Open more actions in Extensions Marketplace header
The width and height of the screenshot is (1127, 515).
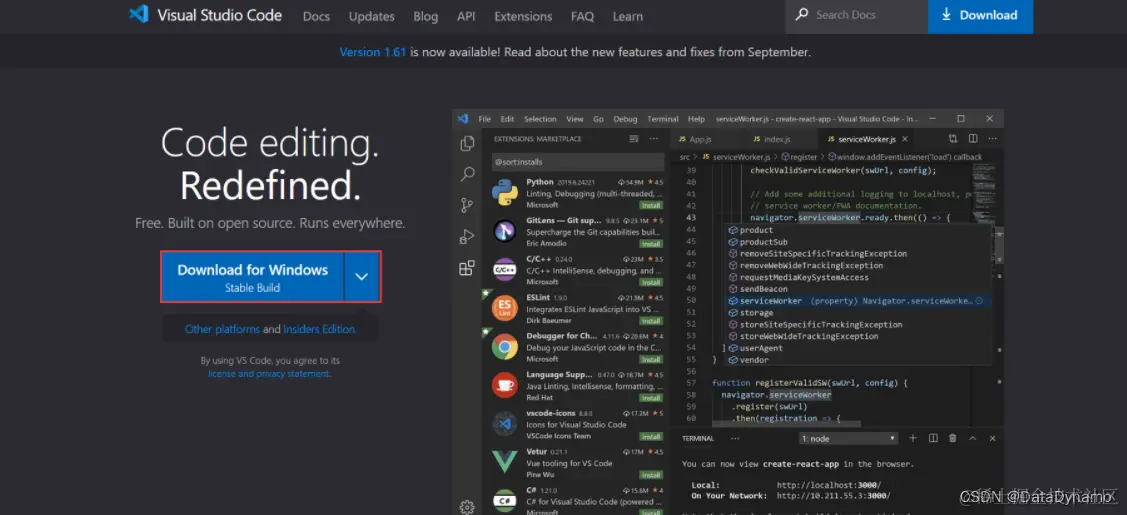(x=653, y=139)
